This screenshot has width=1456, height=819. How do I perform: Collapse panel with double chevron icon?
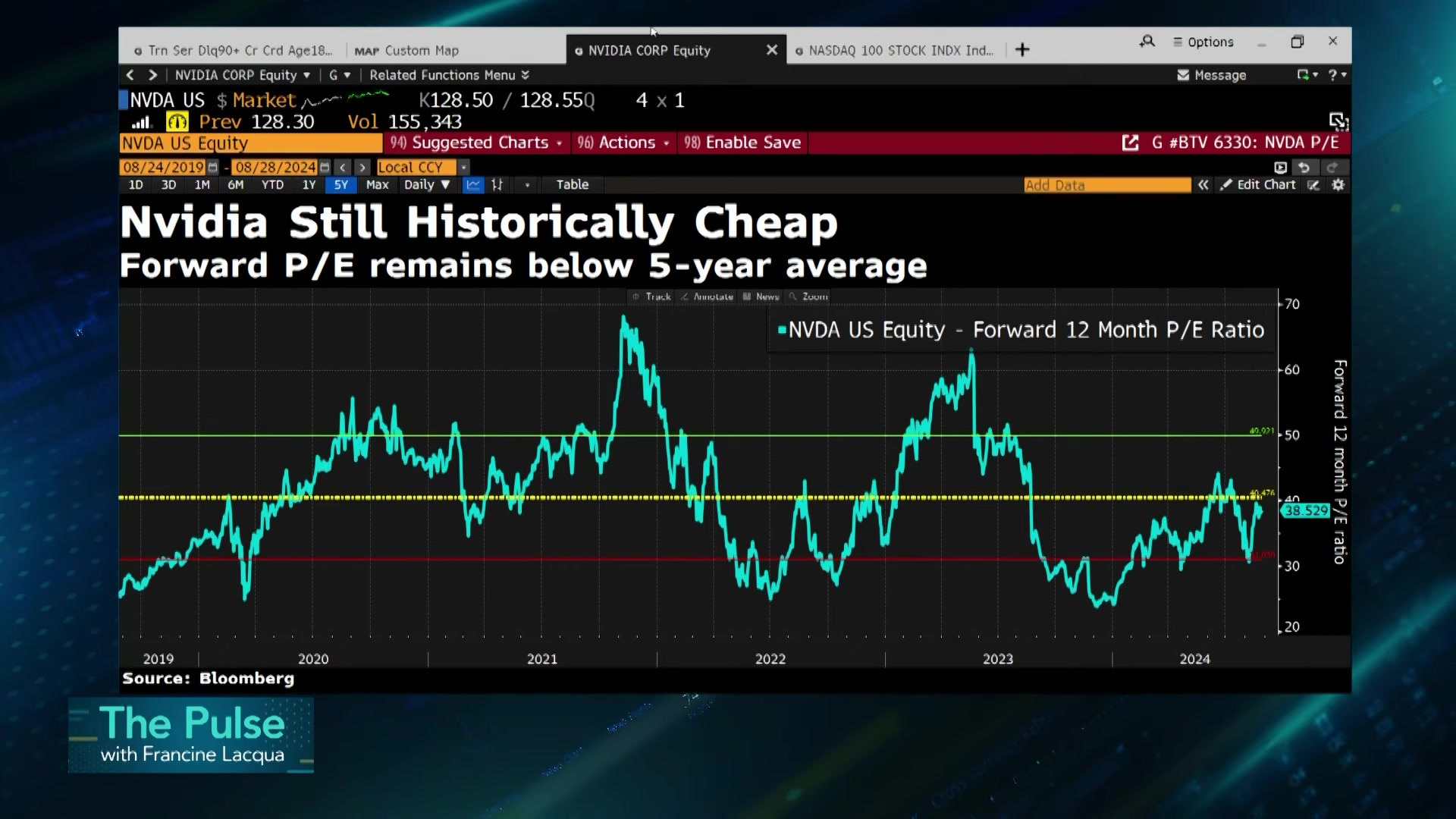pos(1203,185)
